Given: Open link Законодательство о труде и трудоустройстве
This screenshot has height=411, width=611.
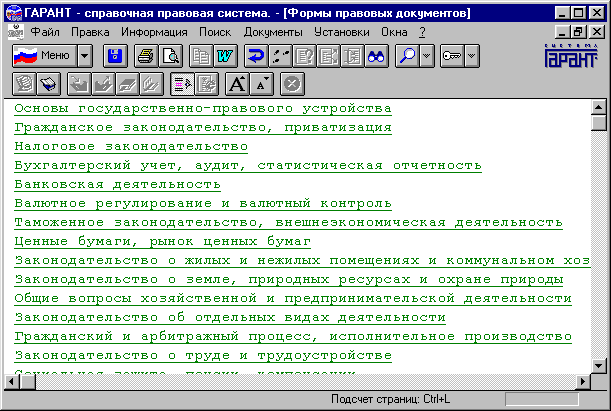Looking at the screenshot, I should coord(203,356).
